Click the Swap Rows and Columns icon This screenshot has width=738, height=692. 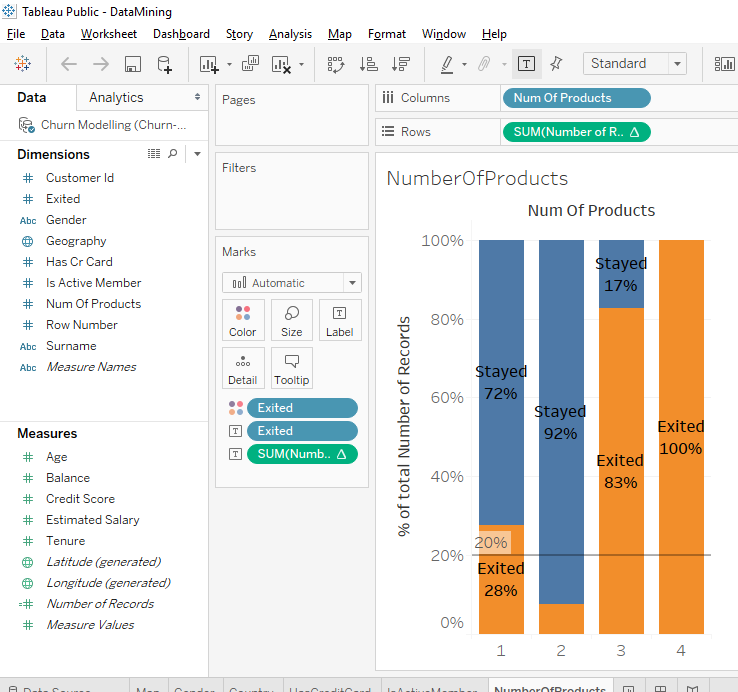point(336,64)
